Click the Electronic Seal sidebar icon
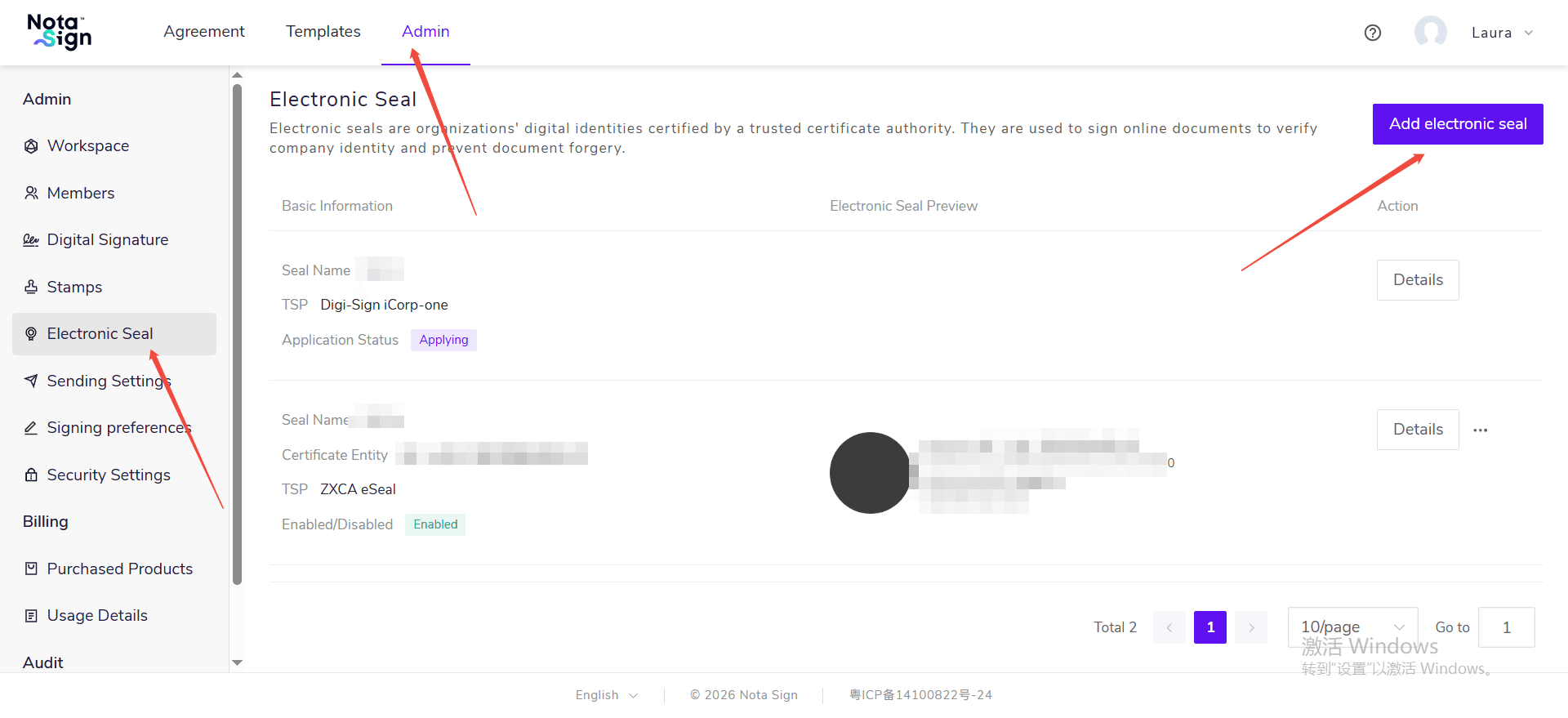 [31, 334]
